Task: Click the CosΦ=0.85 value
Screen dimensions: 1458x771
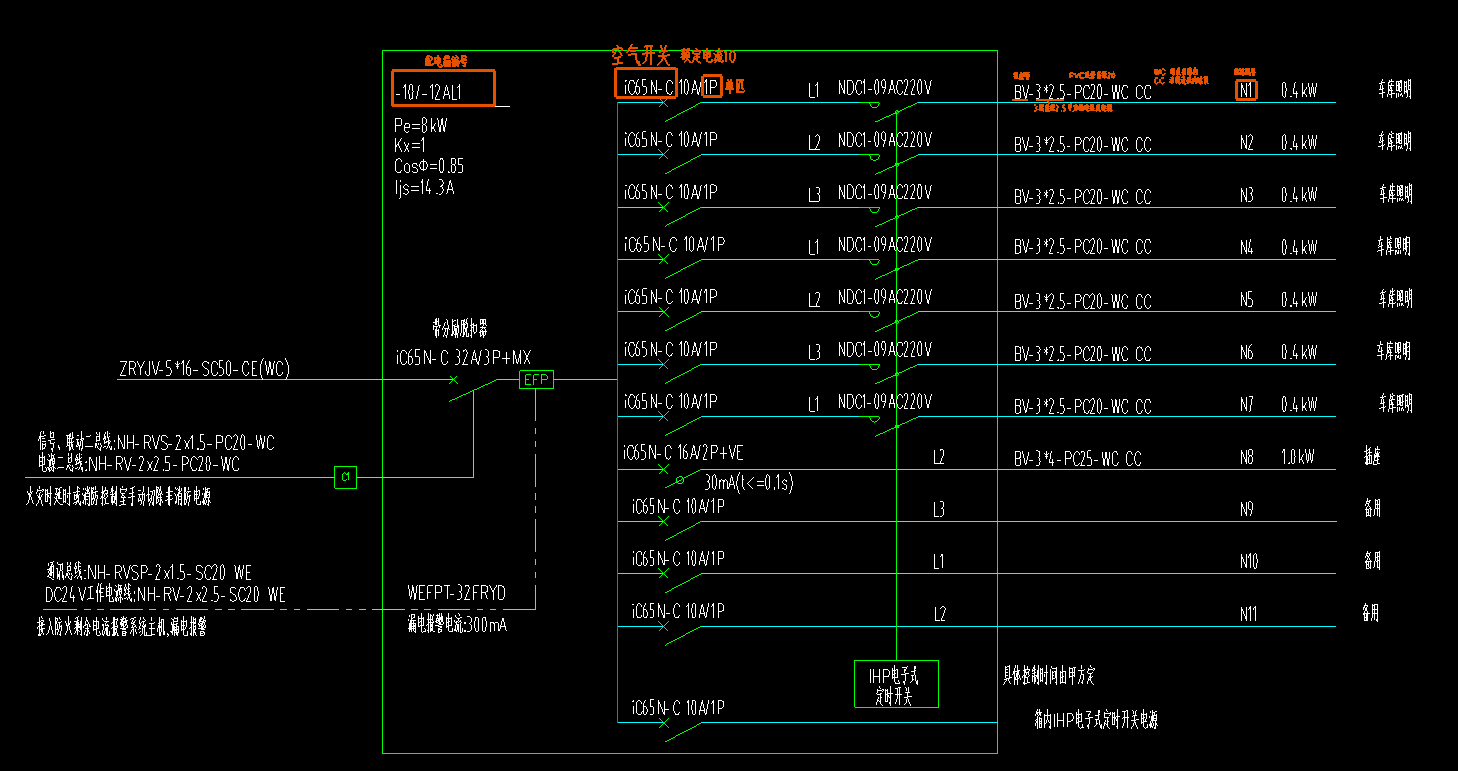Action: pyautogui.click(x=429, y=166)
